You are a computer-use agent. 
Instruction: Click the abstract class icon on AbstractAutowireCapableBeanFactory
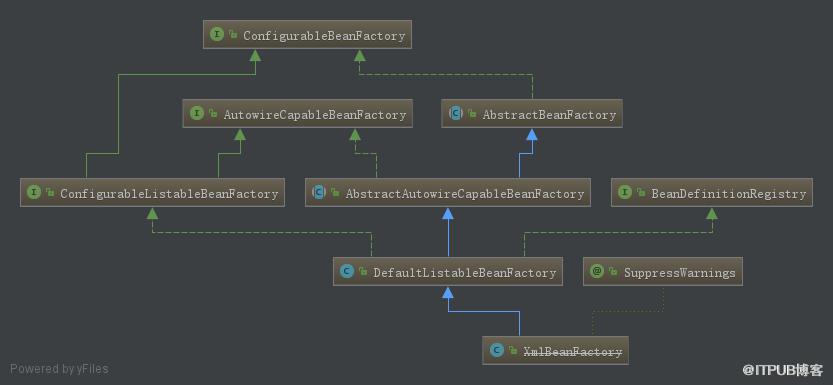tap(319, 193)
